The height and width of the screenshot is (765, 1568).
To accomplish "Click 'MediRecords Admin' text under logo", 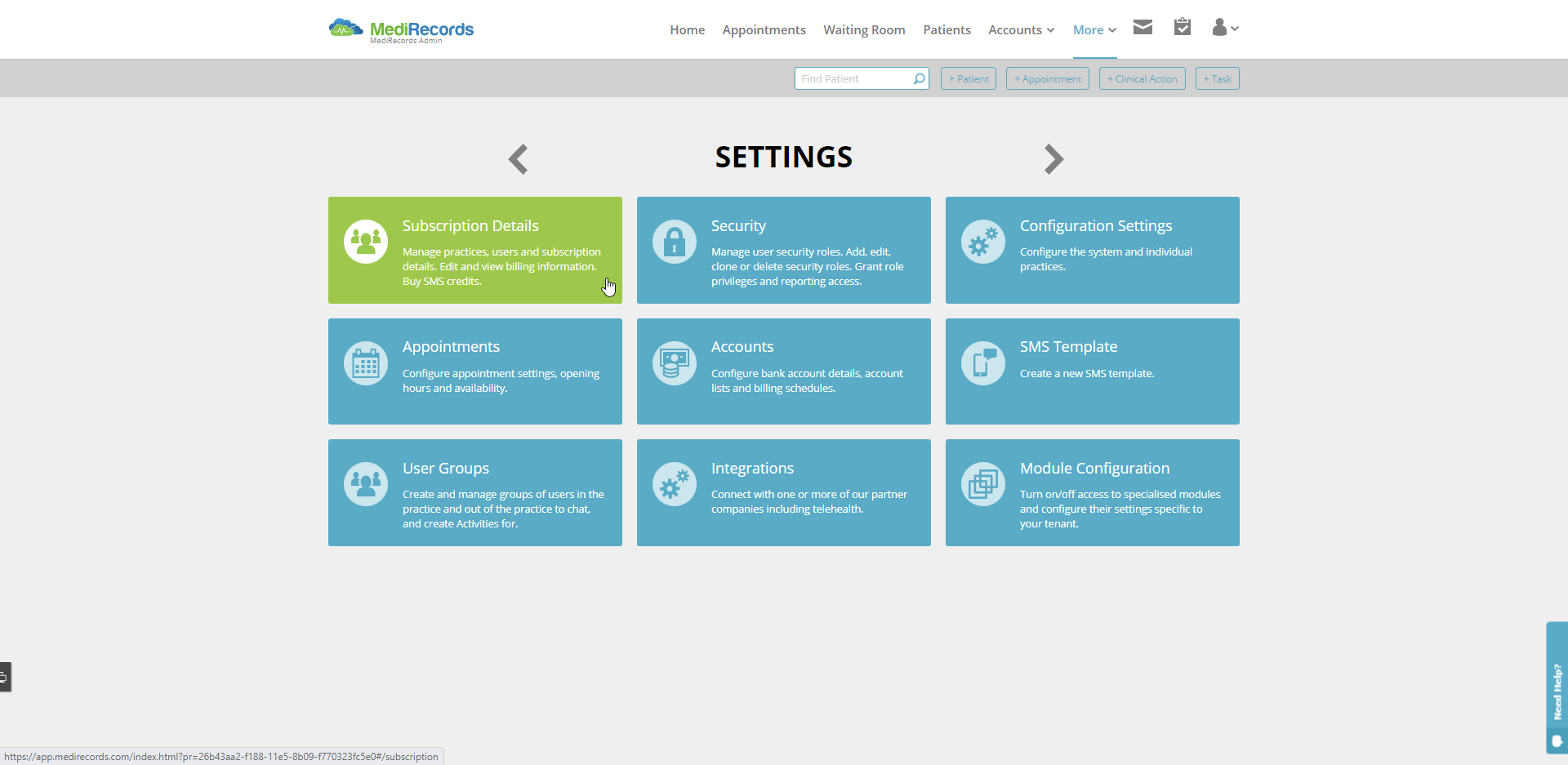I will point(406,41).
